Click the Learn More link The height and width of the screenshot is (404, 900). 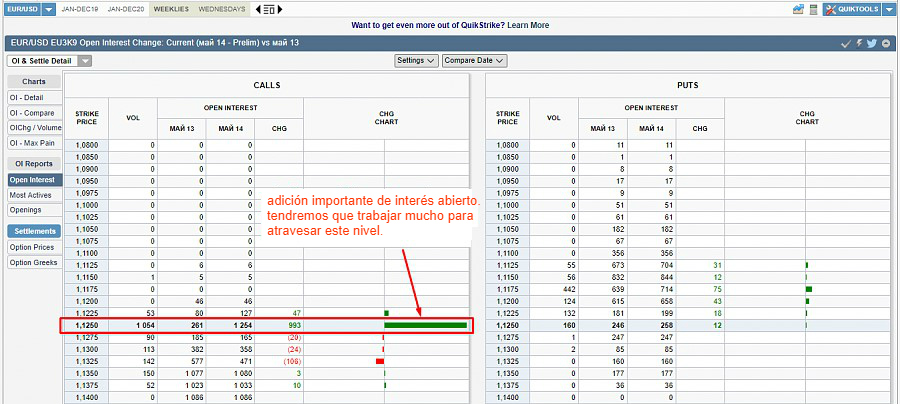(x=527, y=25)
